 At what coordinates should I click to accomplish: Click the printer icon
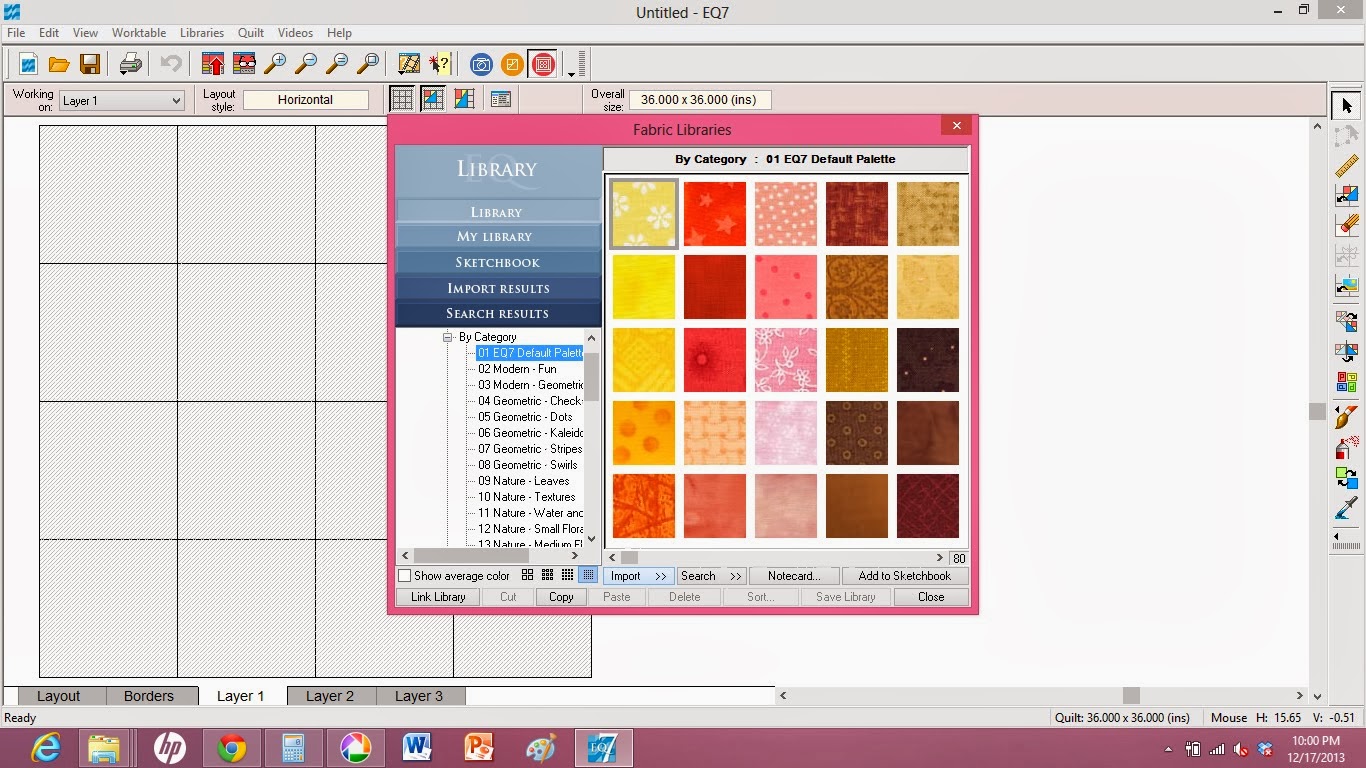130,65
